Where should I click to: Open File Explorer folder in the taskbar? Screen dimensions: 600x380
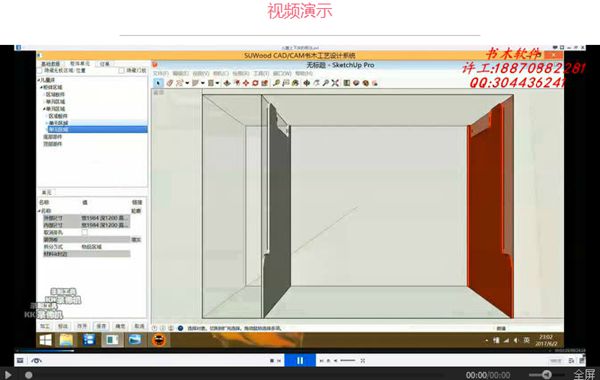click(66, 339)
